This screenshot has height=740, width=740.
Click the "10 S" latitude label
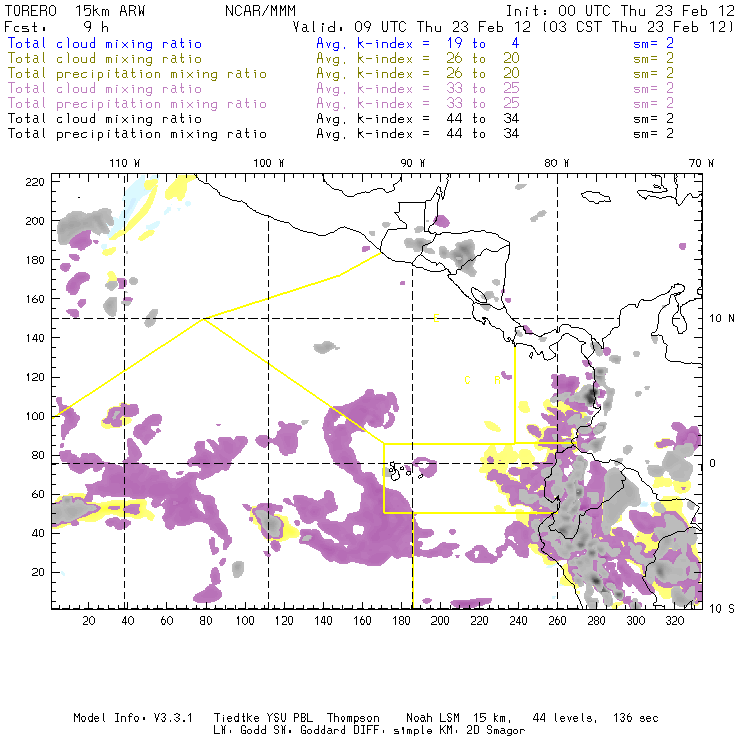coord(722,609)
